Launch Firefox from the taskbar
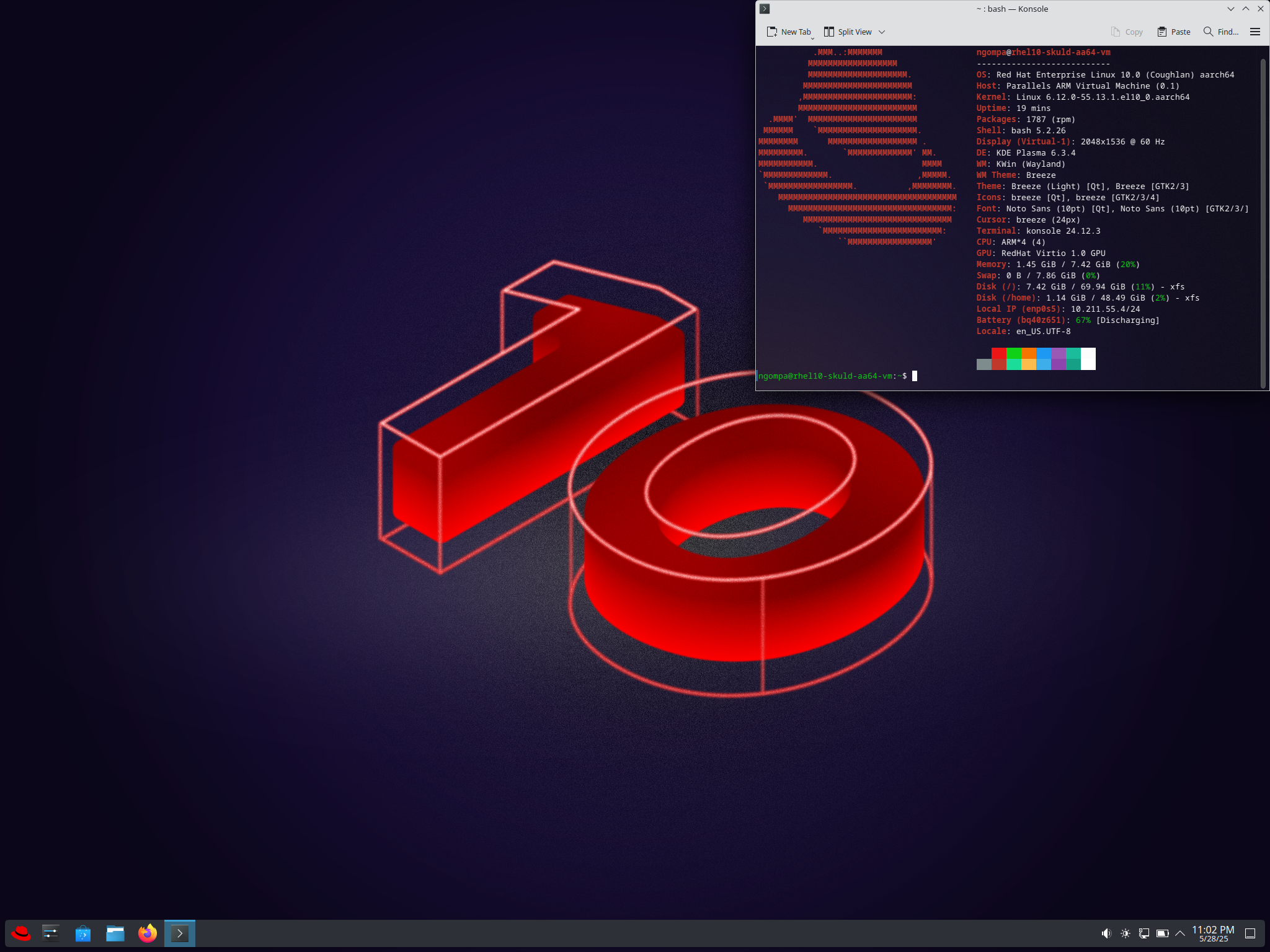This screenshot has width=1270, height=952. click(148, 933)
